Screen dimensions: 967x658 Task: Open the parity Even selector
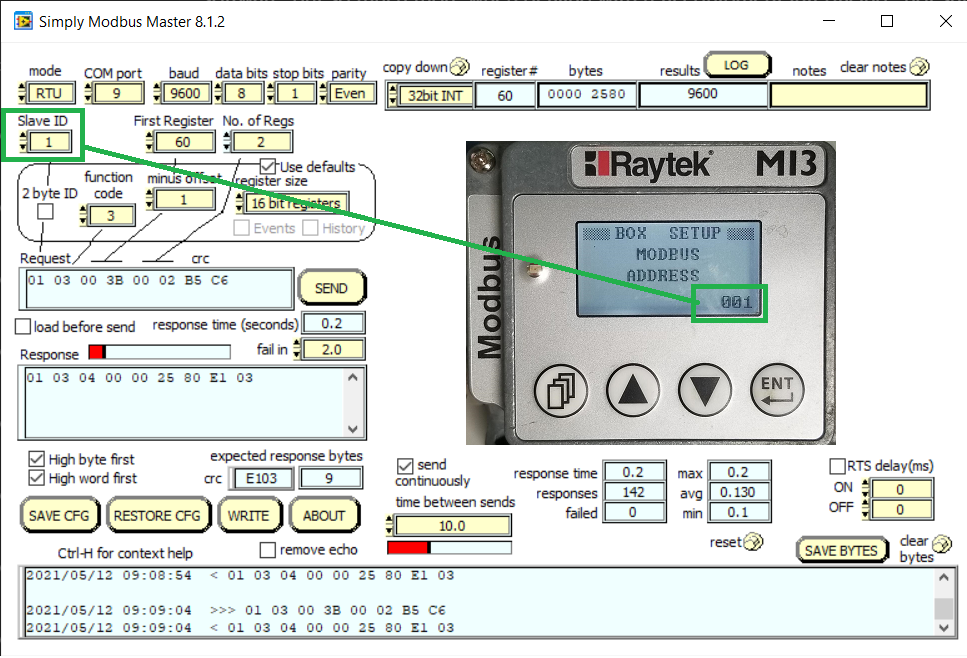pos(350,93)
